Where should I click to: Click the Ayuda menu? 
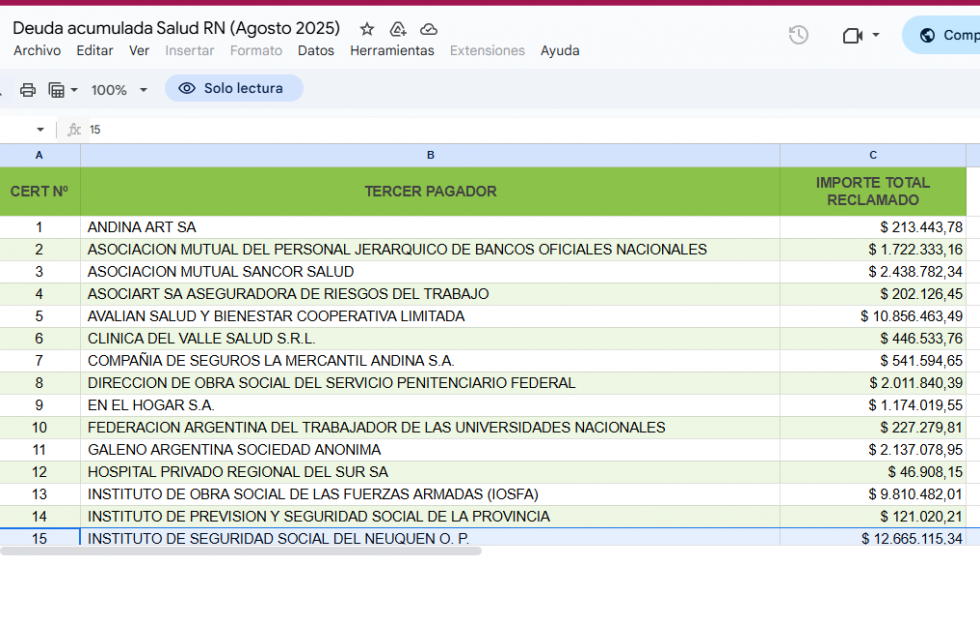point(560,51)
